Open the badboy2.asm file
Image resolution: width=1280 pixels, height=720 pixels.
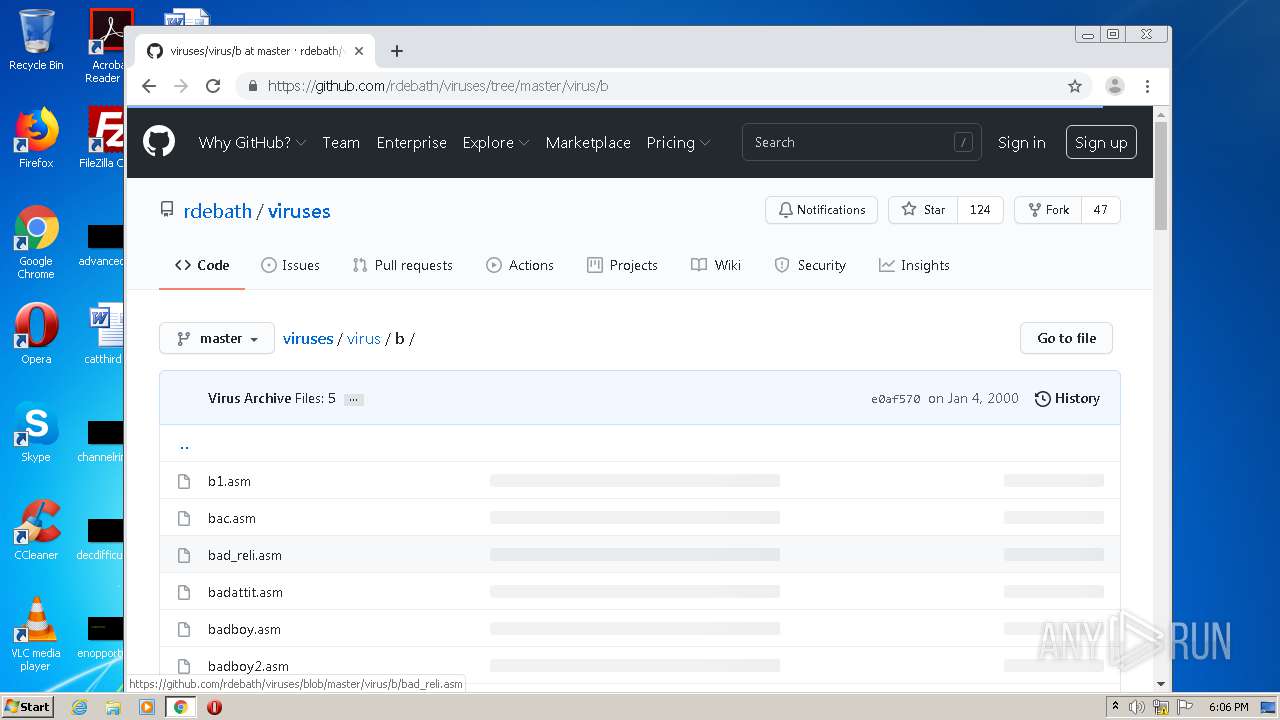click(x=248, y=666)
